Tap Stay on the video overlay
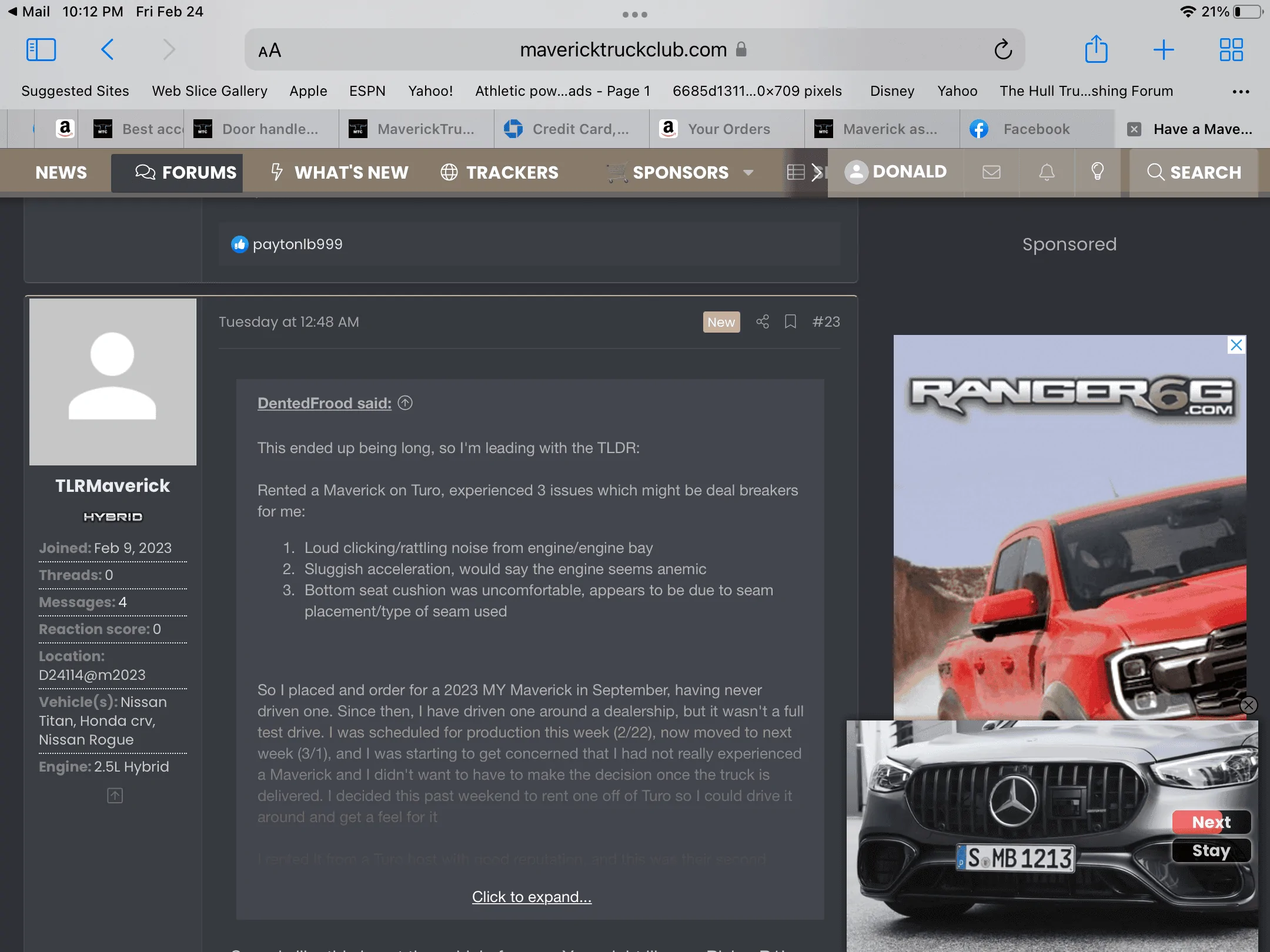Screen dimensions: 1270x952 pyautogui.click(x=1211, y=850)
